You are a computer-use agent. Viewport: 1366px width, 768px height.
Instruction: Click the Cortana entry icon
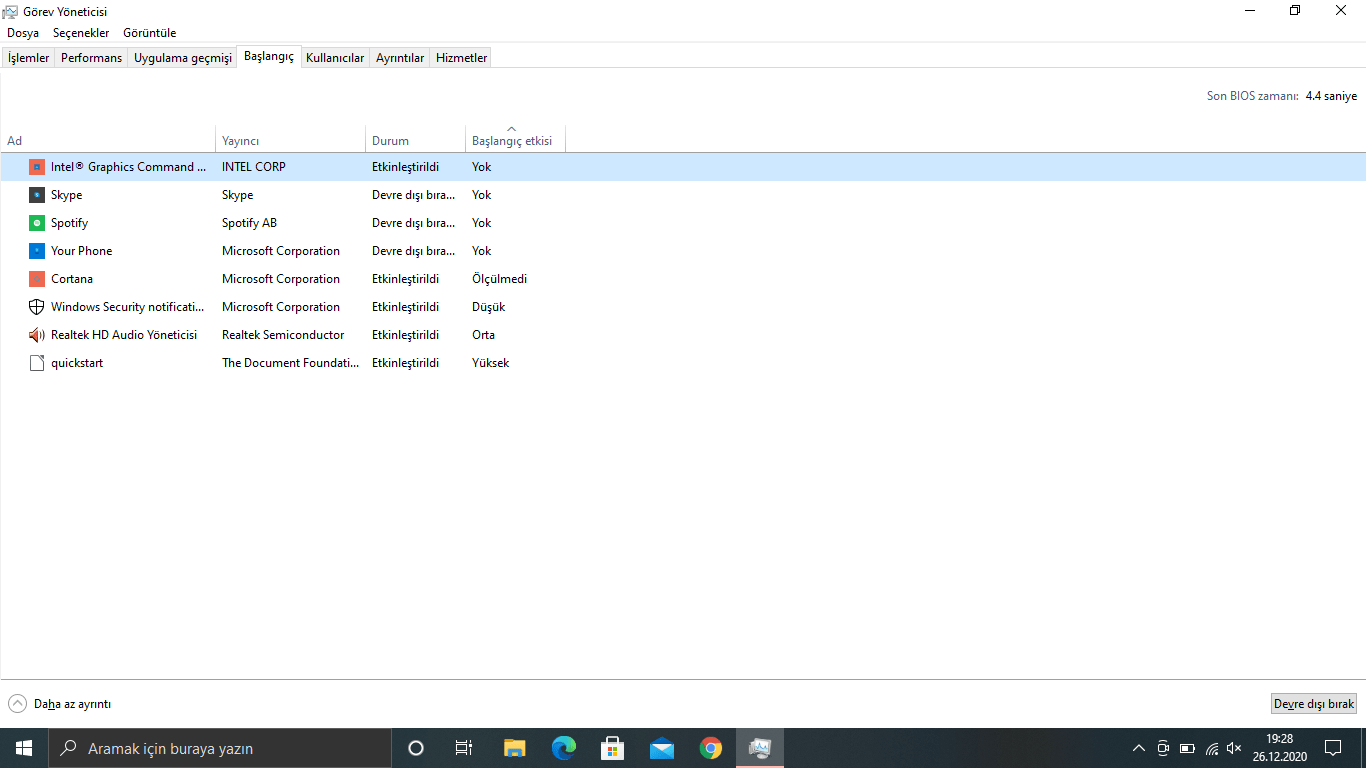tap(37, 279)
